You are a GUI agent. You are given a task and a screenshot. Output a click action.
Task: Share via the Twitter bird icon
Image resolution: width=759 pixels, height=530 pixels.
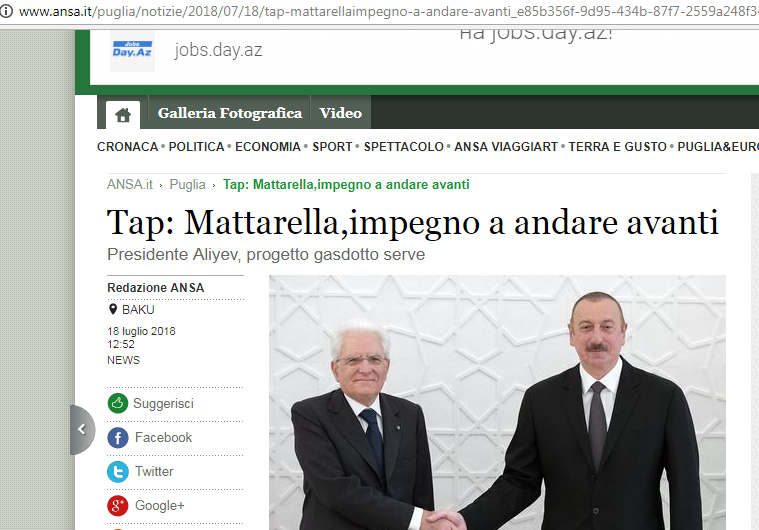point(118,472)
